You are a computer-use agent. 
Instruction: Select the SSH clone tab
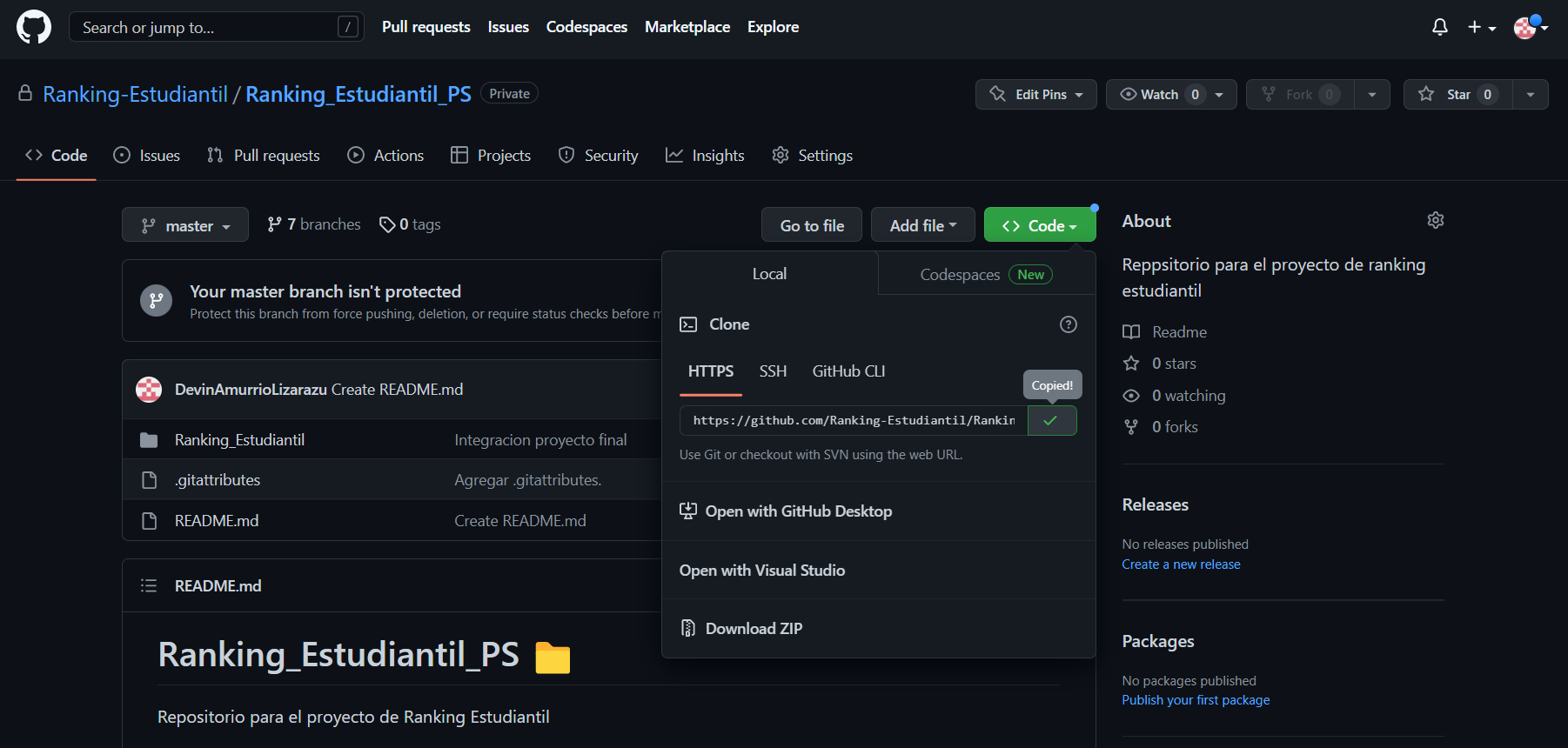tap(773, 371)
